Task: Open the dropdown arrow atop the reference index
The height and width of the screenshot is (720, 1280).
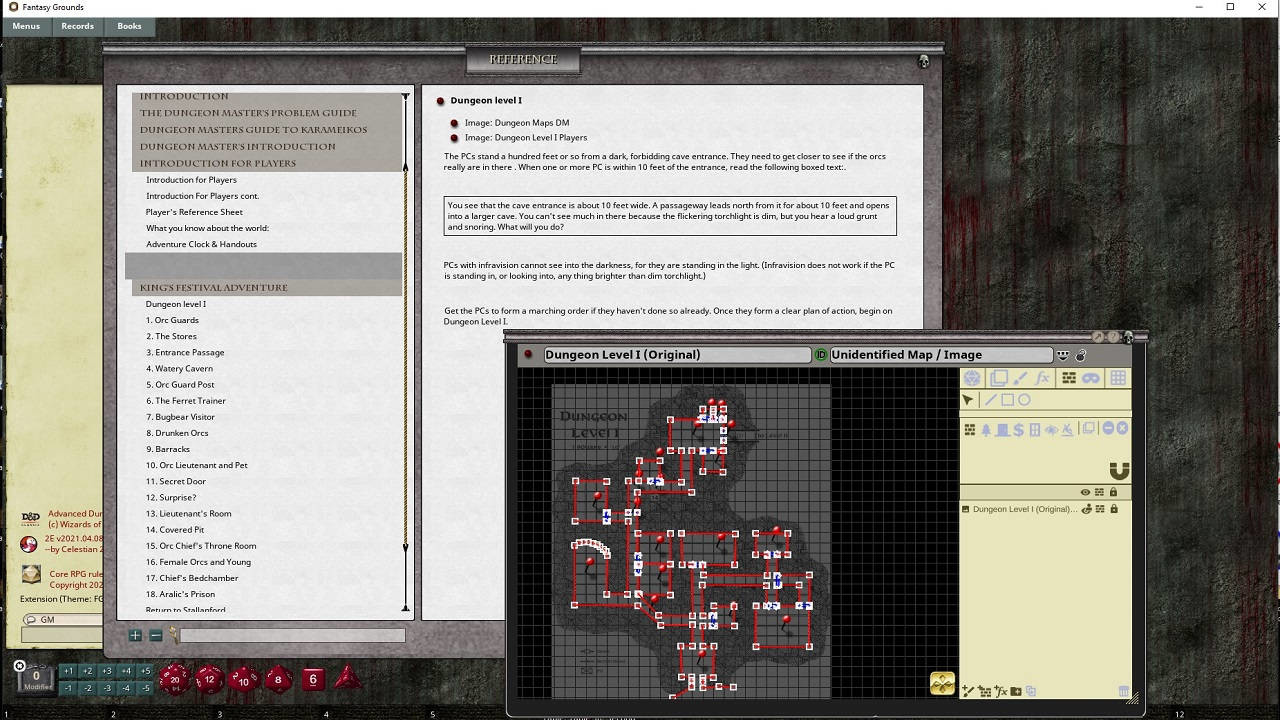Action: point(404,93)
